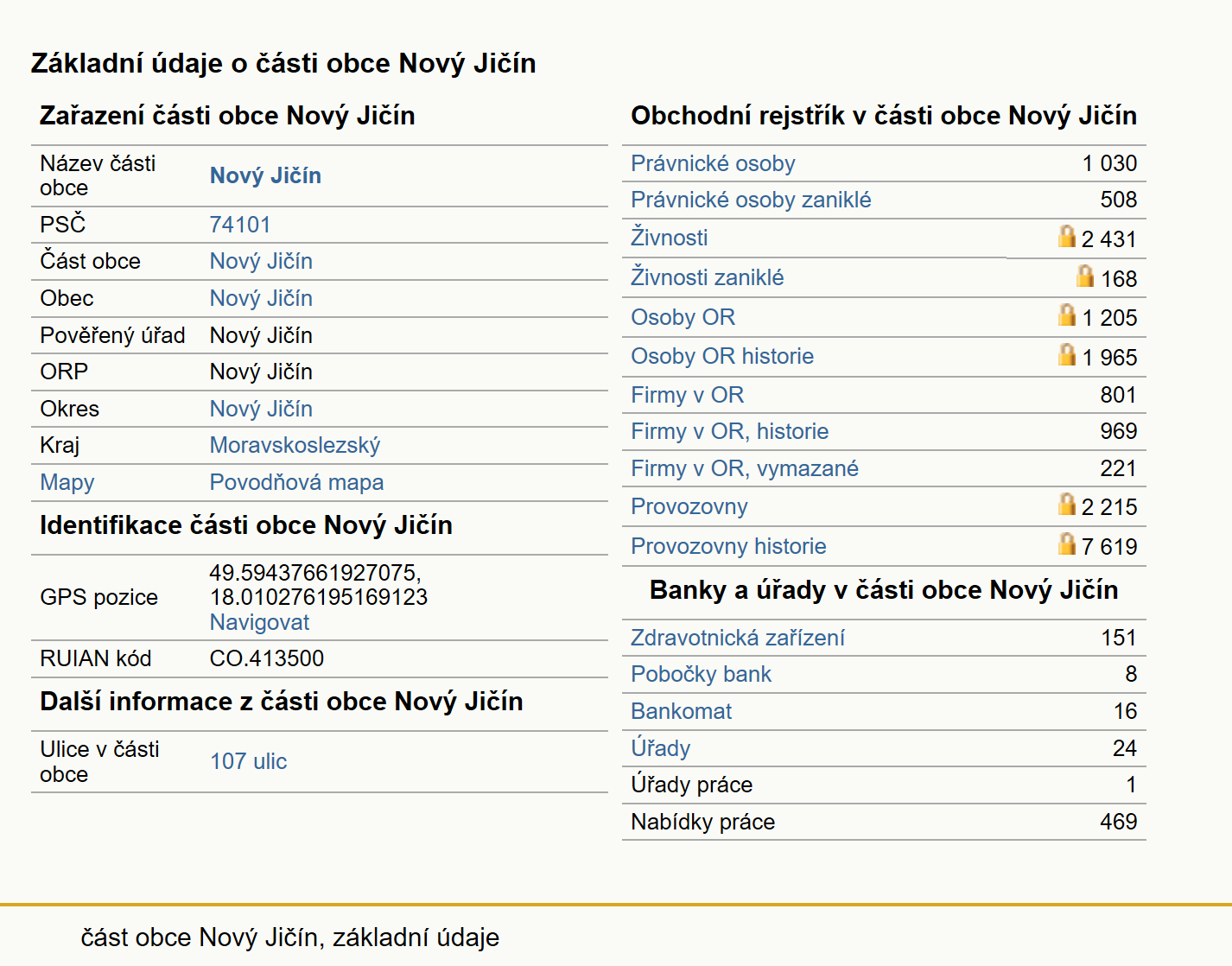Open the Bankomat link

pos(681,711)
